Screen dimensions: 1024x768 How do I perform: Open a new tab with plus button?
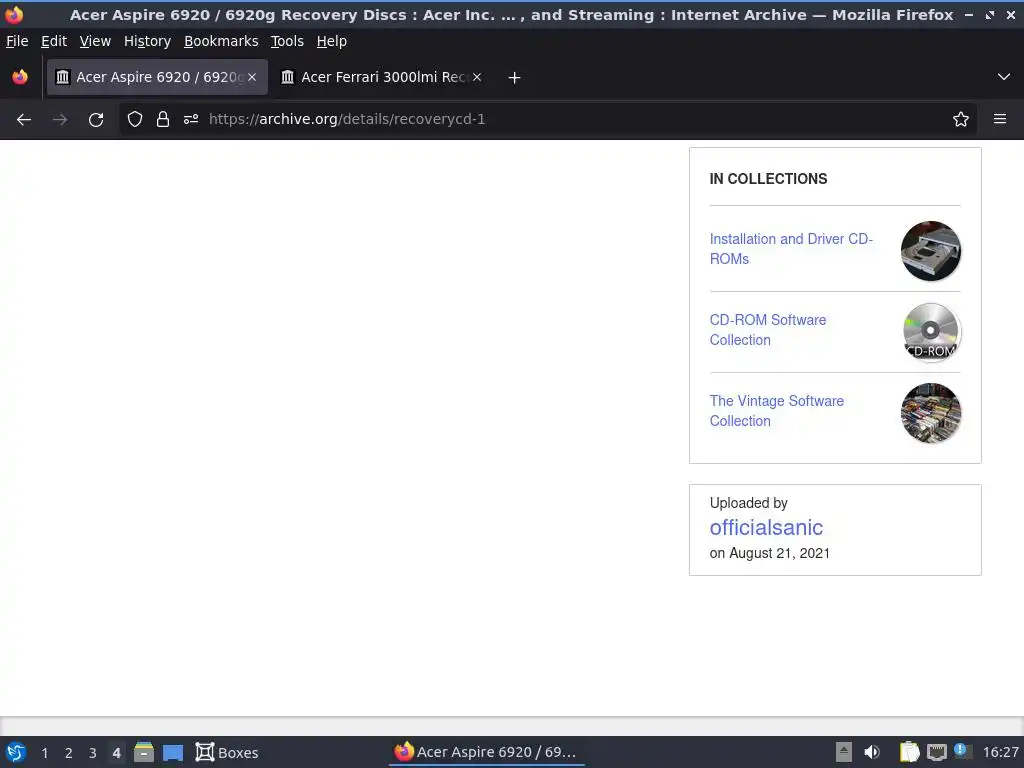514,78
